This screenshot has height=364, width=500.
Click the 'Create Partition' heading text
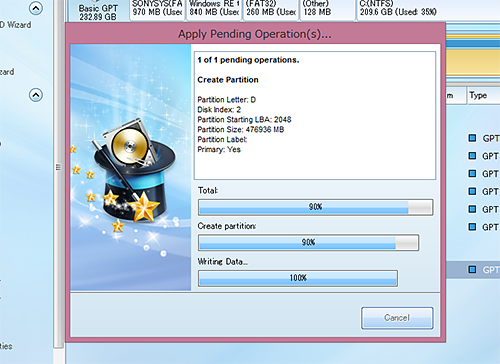(x=228, y=80)
